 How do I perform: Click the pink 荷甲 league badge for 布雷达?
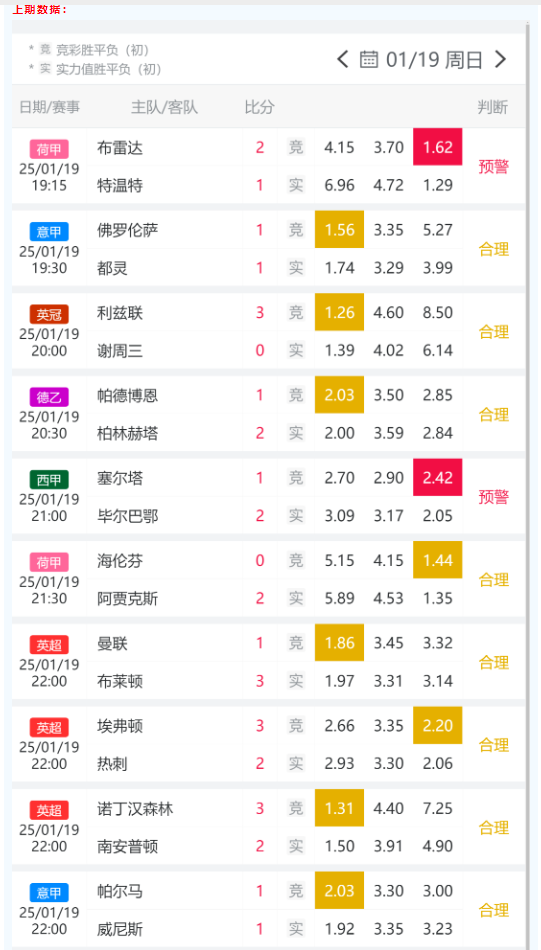(49, 148)
